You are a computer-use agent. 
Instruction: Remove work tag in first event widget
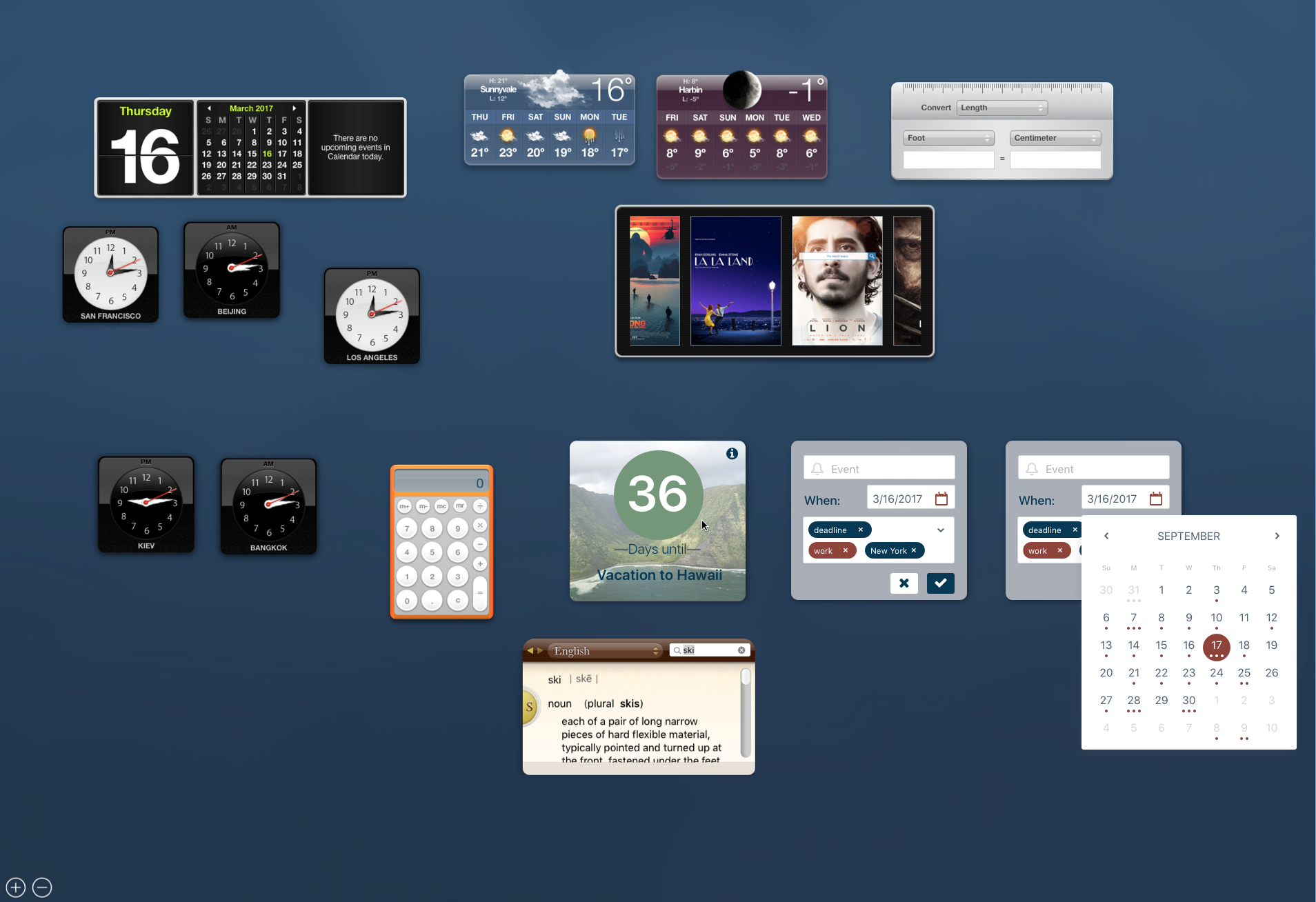coord(845,550)
